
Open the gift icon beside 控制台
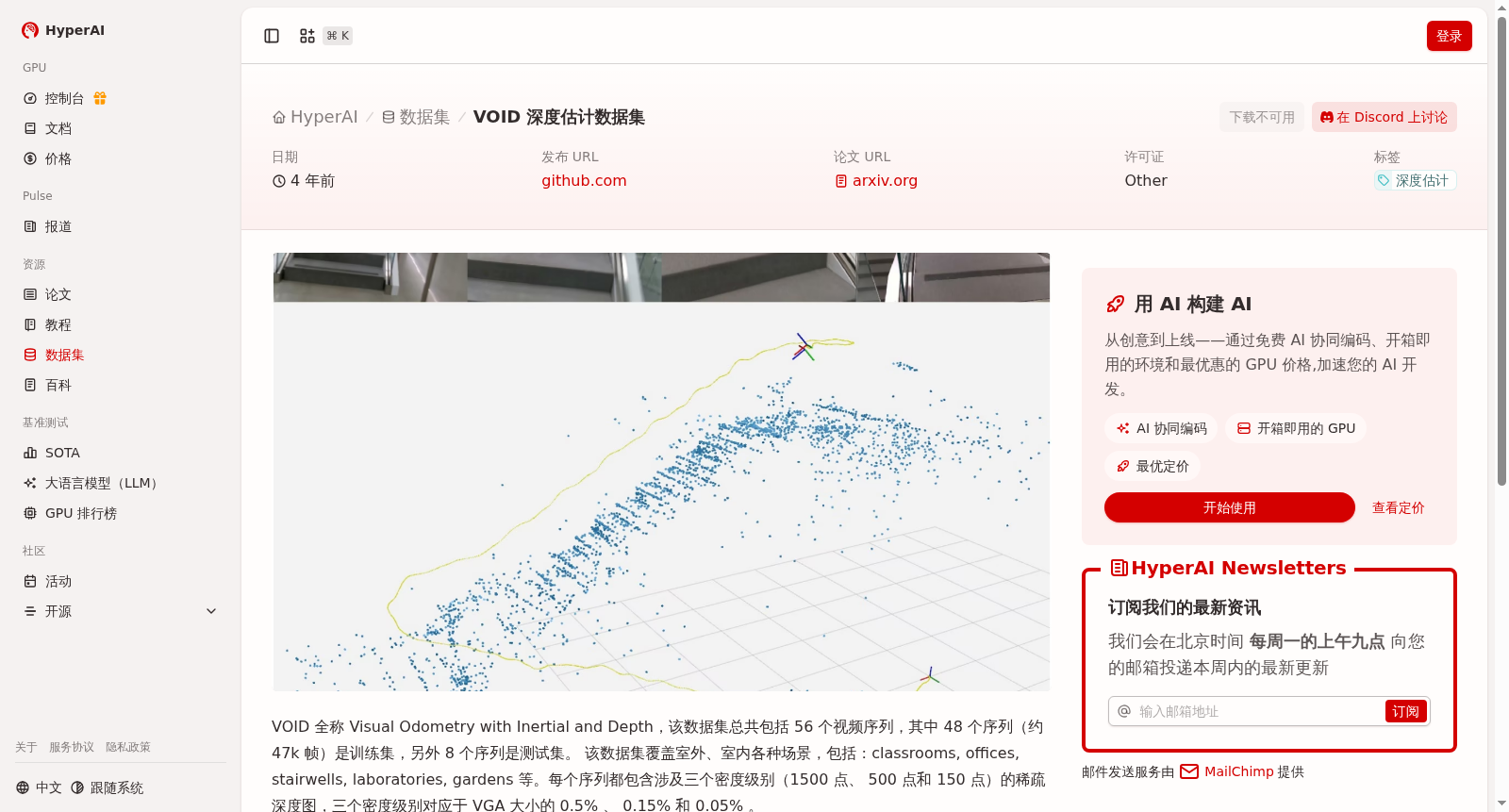[100, 98]
